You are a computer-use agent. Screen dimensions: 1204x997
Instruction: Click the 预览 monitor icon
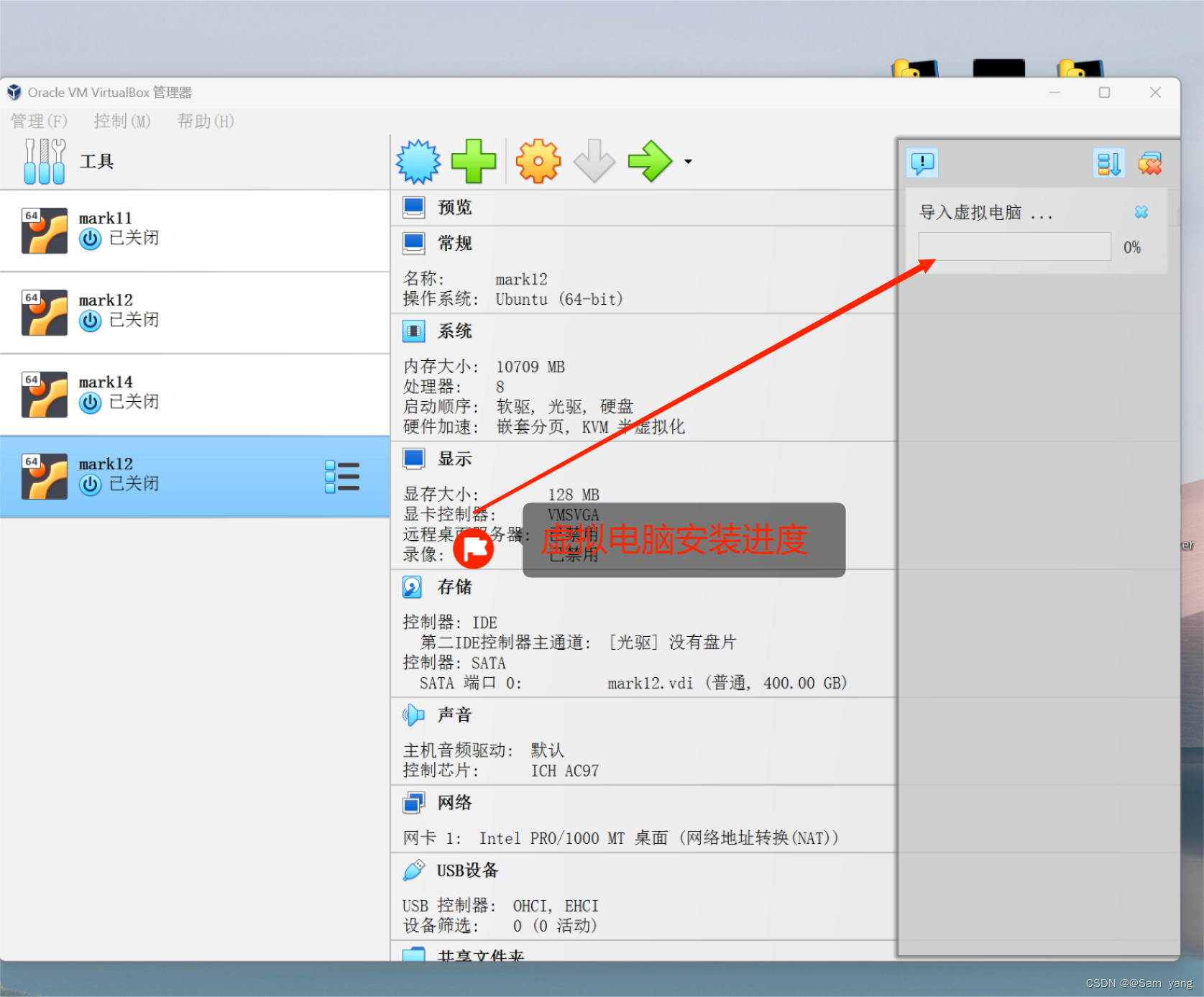413,208
